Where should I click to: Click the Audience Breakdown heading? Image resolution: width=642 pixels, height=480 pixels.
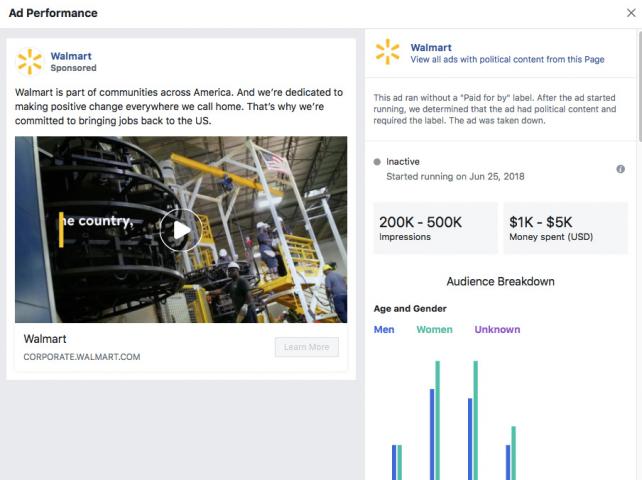(500, 282)
